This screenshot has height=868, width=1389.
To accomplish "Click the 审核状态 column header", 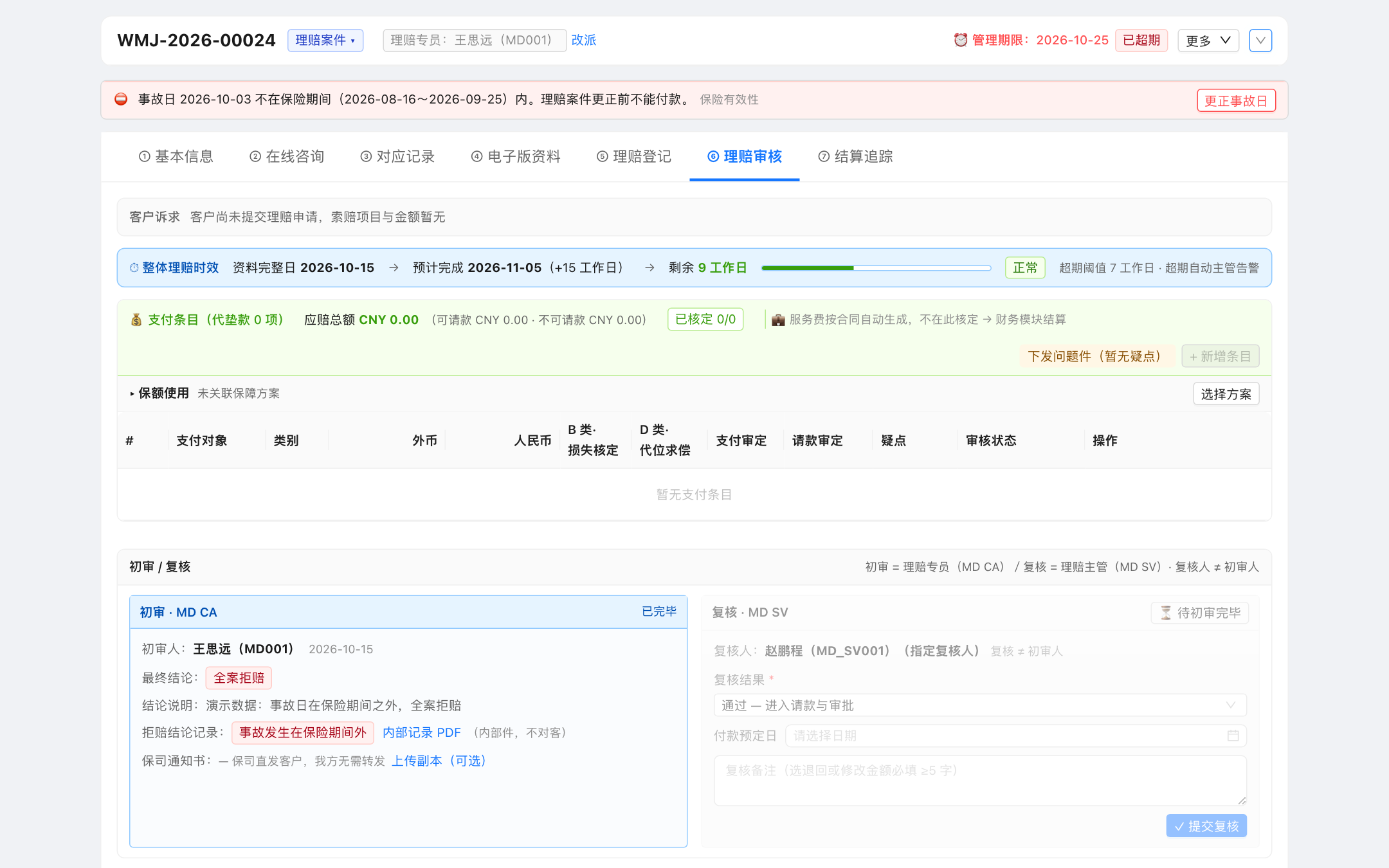I will 991,440.
